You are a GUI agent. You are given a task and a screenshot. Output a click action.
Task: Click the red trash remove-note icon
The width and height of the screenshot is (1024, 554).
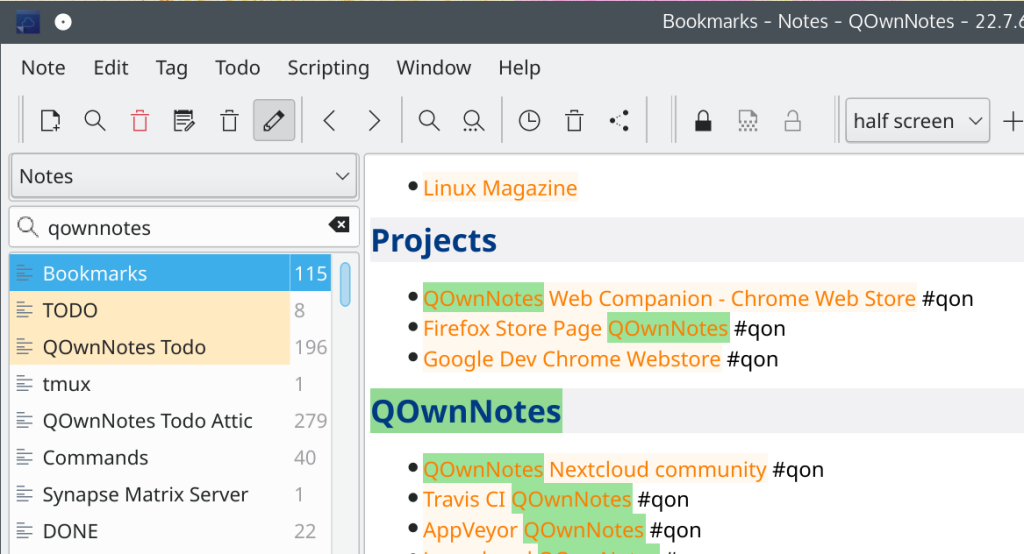coord(140,121)
